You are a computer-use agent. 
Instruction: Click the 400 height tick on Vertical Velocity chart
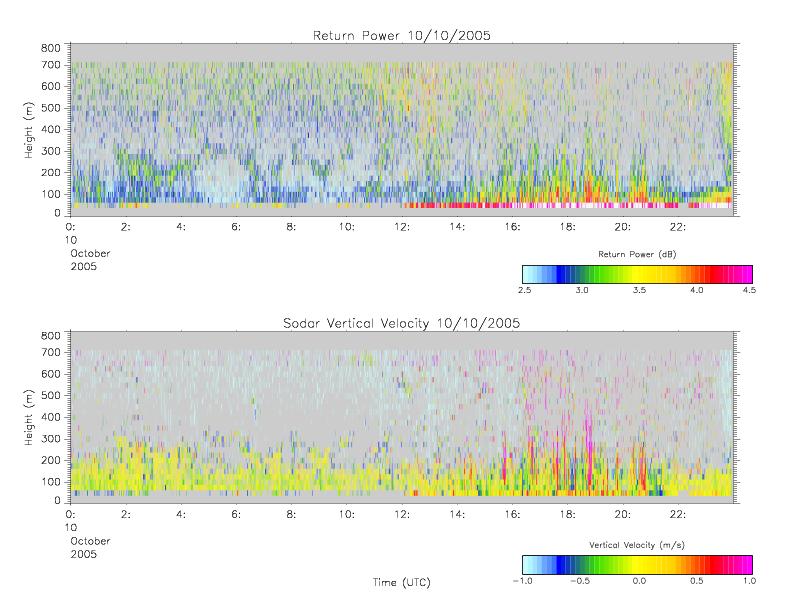tap(50, 417)
